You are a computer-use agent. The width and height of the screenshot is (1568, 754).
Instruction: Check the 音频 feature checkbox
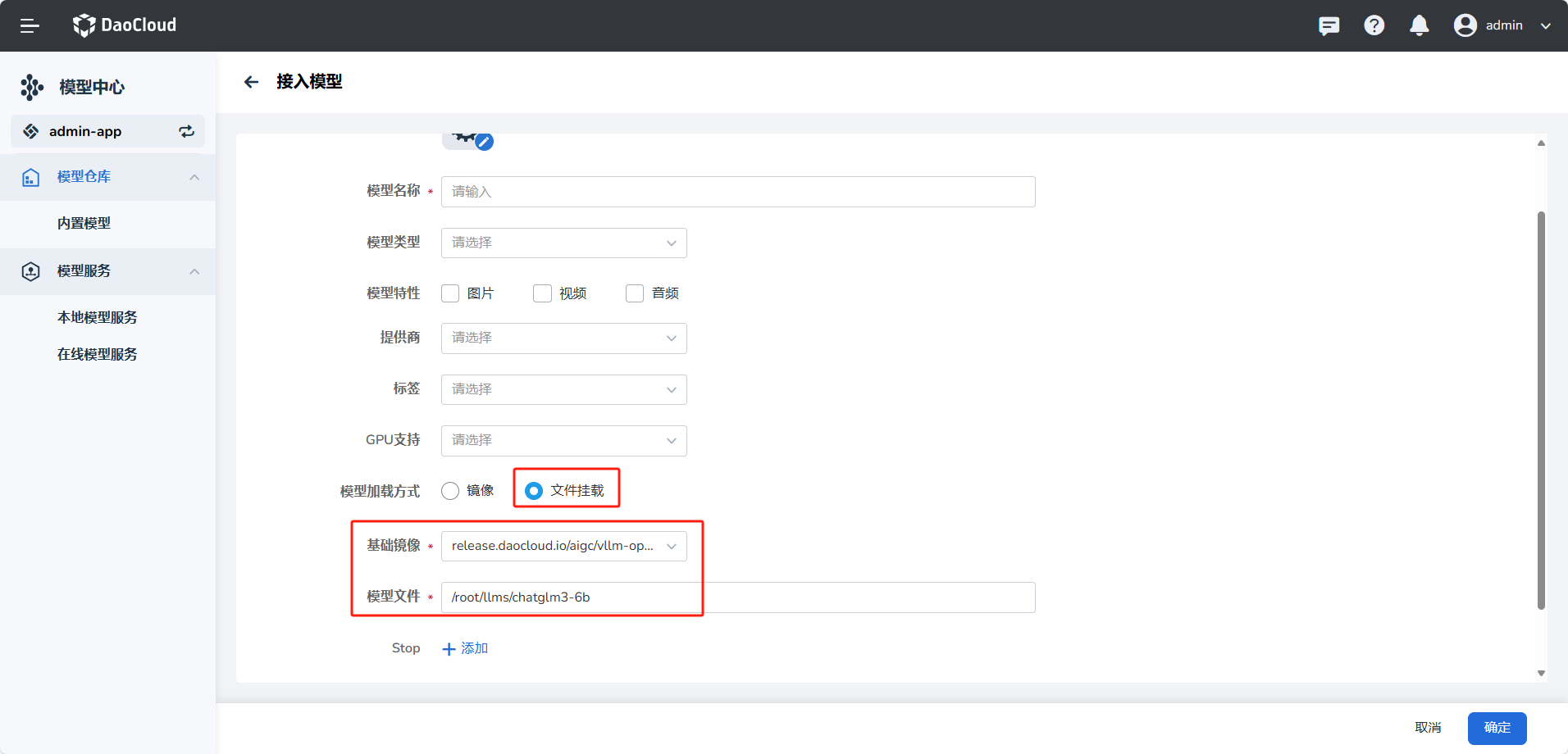click(x=635, y=293)
